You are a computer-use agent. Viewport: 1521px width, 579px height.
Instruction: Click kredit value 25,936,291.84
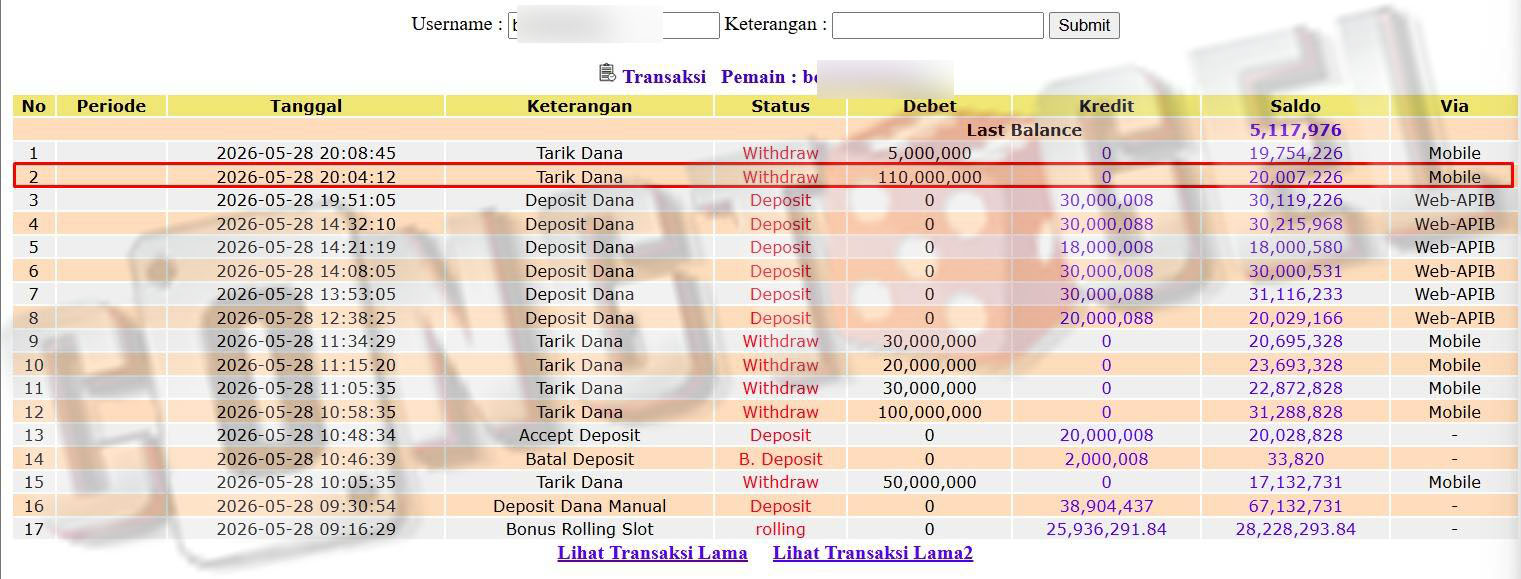(1106, 529)
